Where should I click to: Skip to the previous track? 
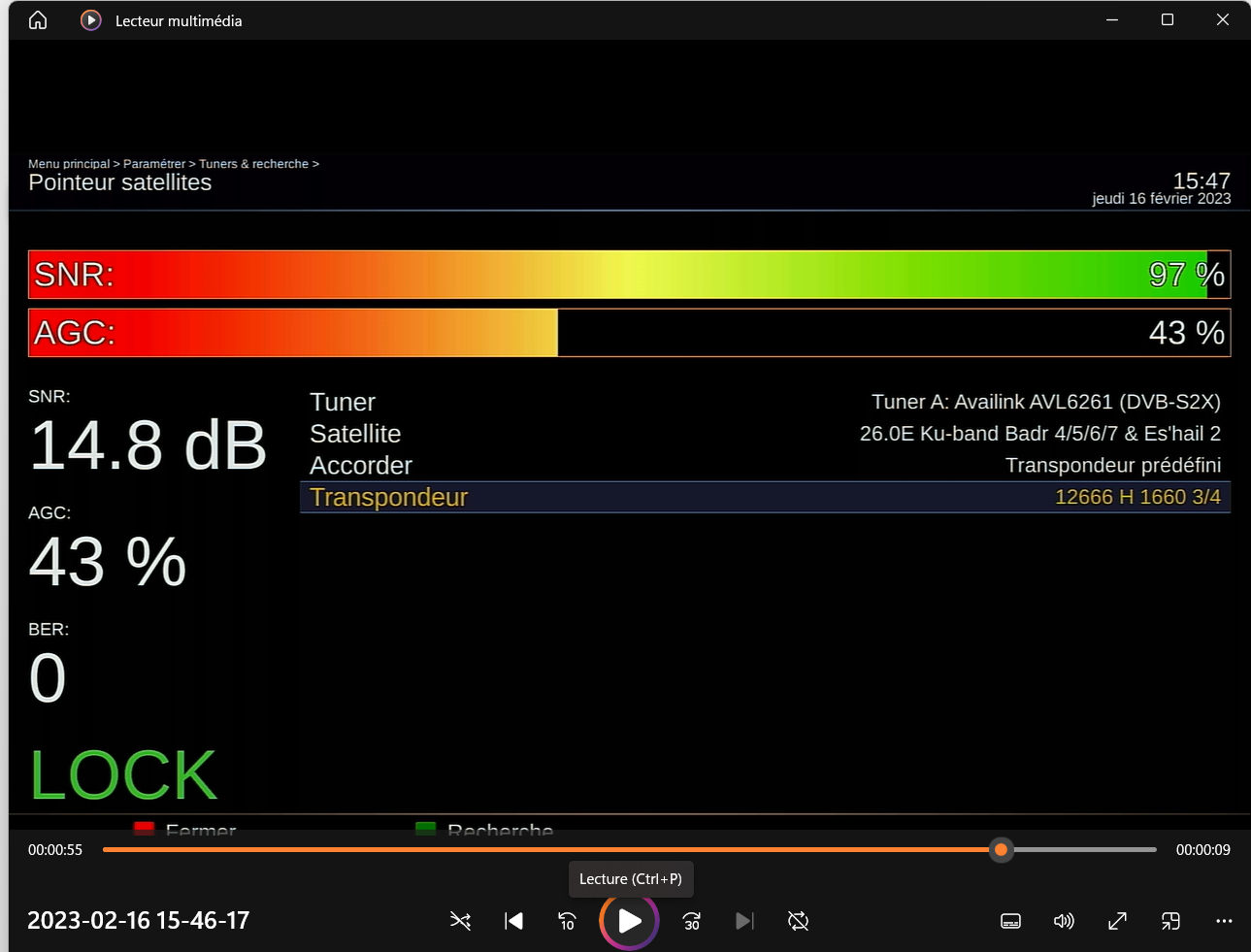coord(514,921)
